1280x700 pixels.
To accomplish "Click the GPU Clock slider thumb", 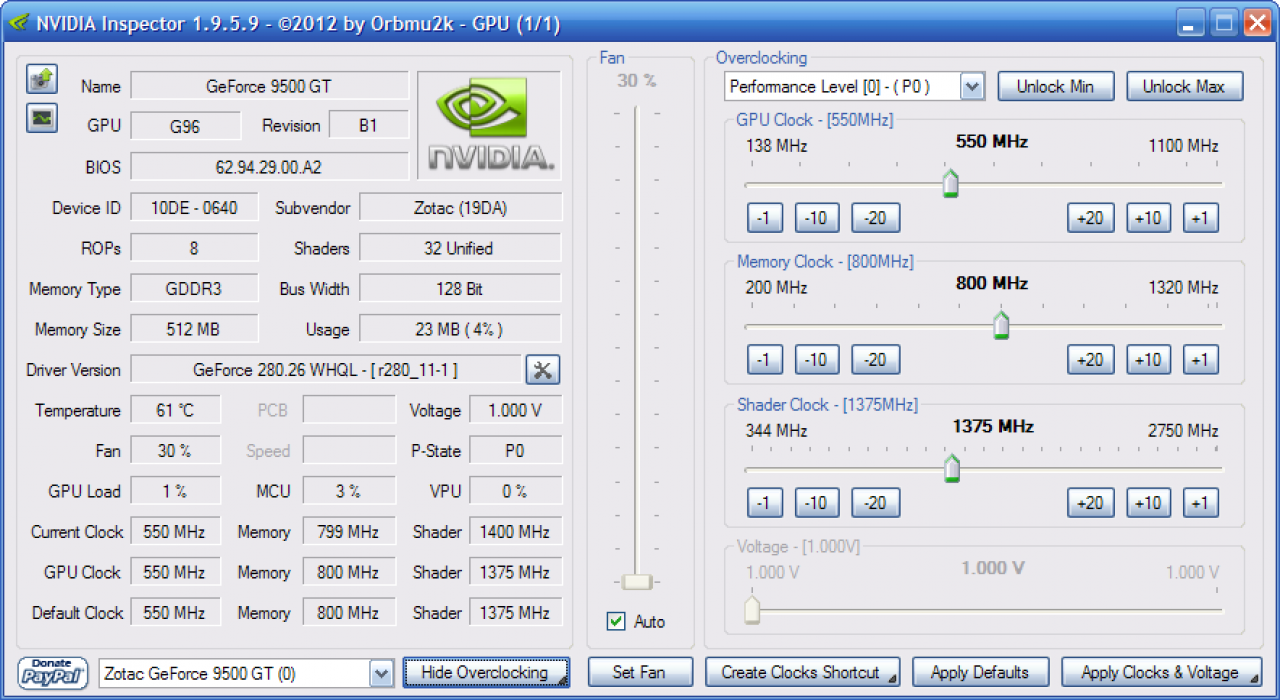I will click(951, 183).
